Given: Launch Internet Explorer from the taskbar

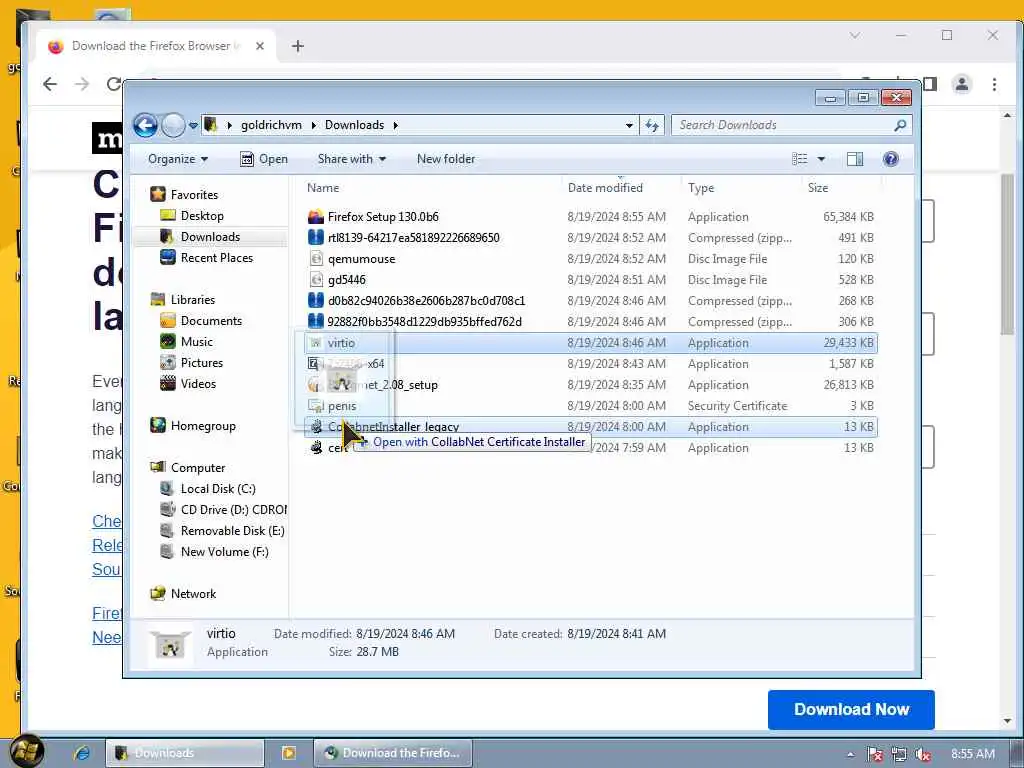Looking at the screenshot, I should click(x=81, y=753).
